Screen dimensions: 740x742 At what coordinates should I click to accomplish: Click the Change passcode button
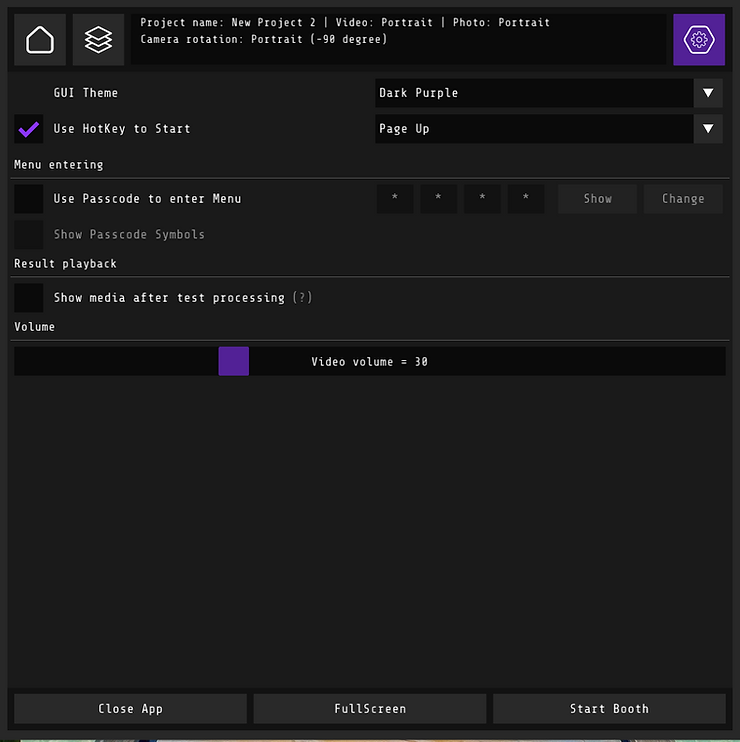[x=683, y=199]
